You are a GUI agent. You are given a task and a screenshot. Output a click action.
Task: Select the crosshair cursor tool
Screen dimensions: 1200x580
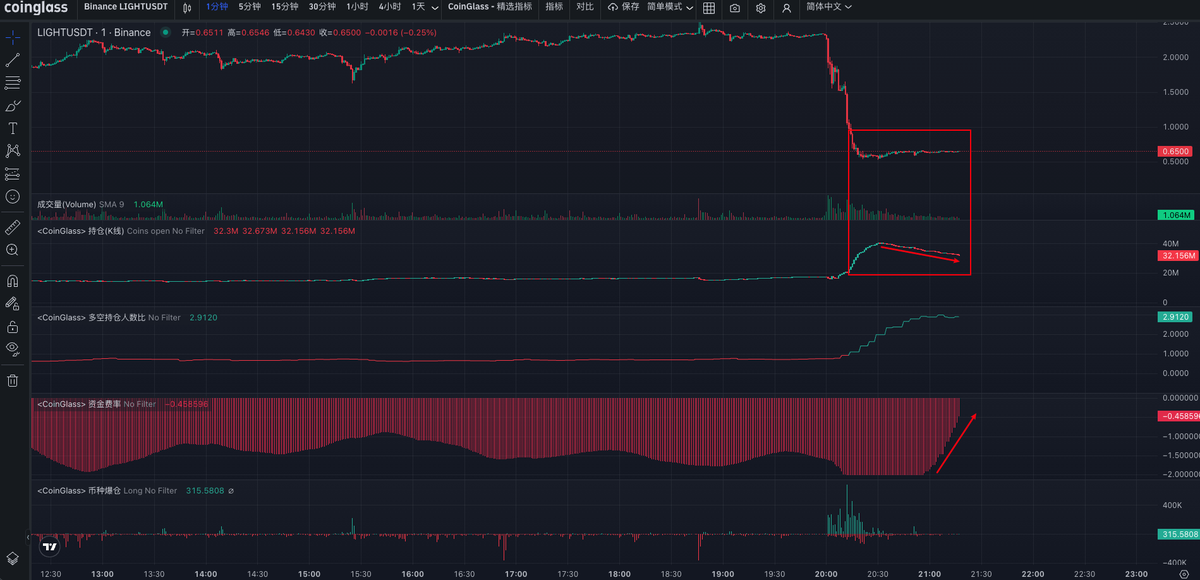pos(13,36)
